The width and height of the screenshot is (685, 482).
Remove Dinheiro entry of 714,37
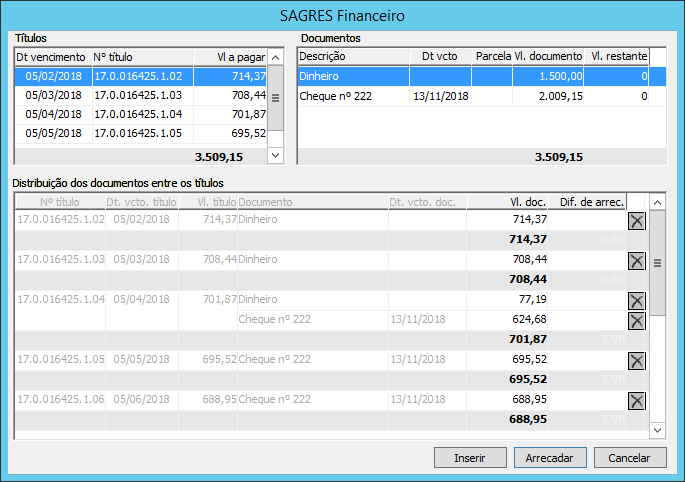(636, 220)
